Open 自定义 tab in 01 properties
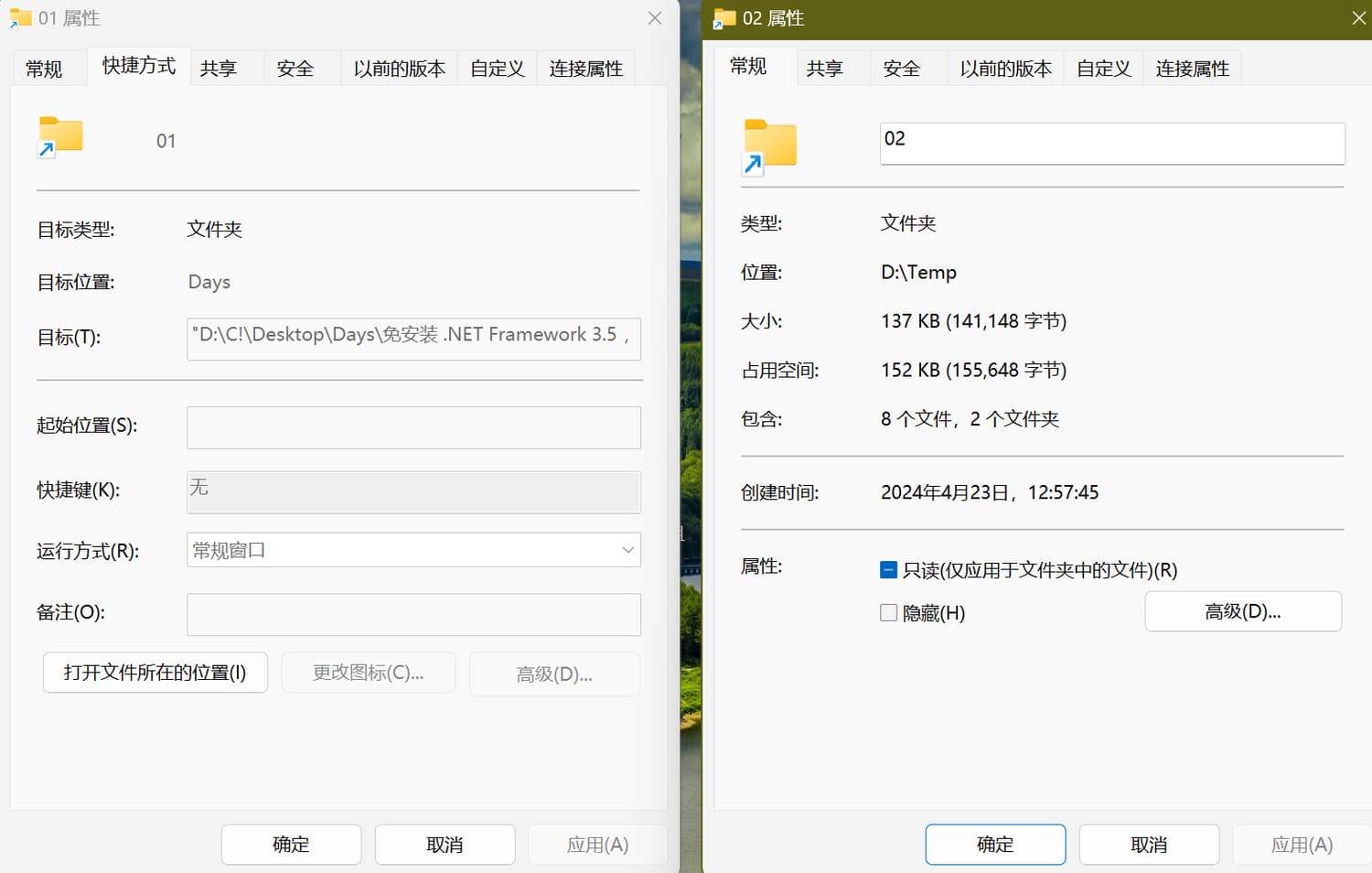The width and height of the screenshot is (1372, 873). click(x=497, y=69)
